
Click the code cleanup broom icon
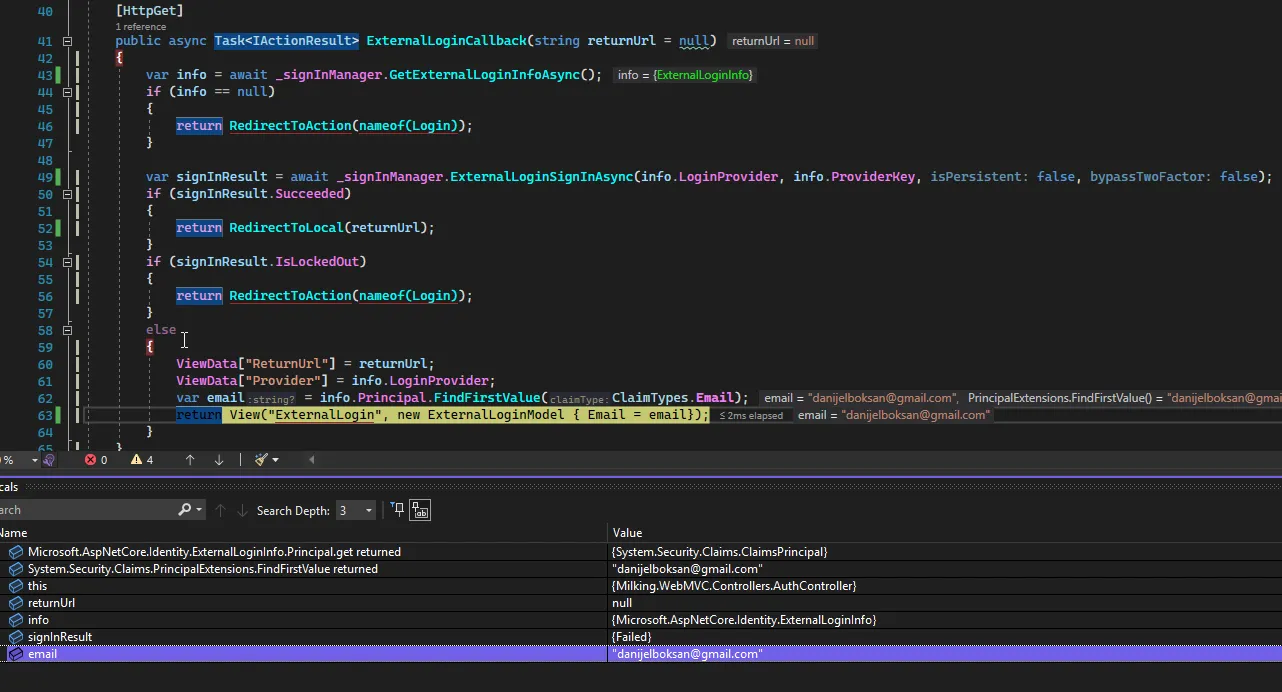[x=260, y=460]
